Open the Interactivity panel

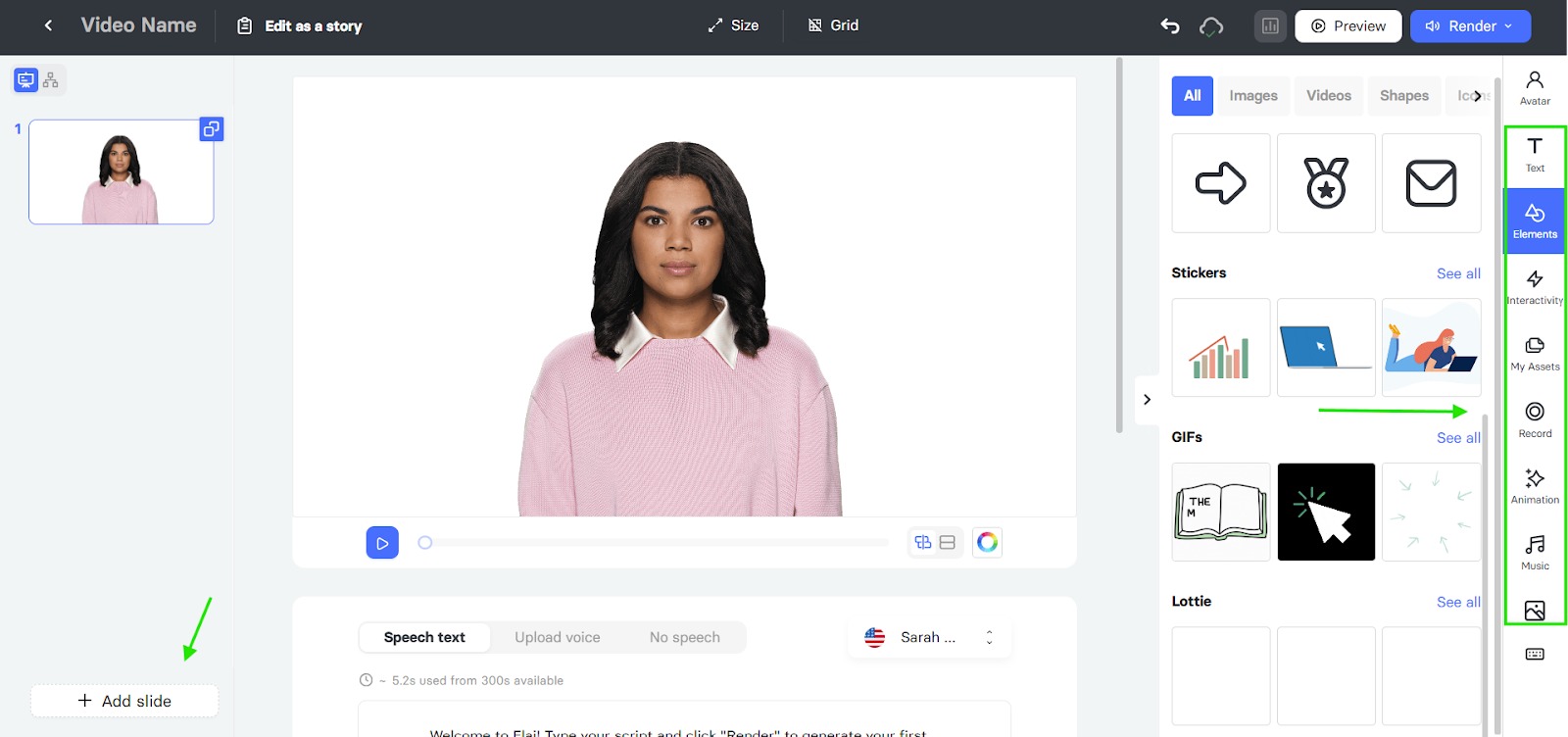click(x=1535, y=287)
